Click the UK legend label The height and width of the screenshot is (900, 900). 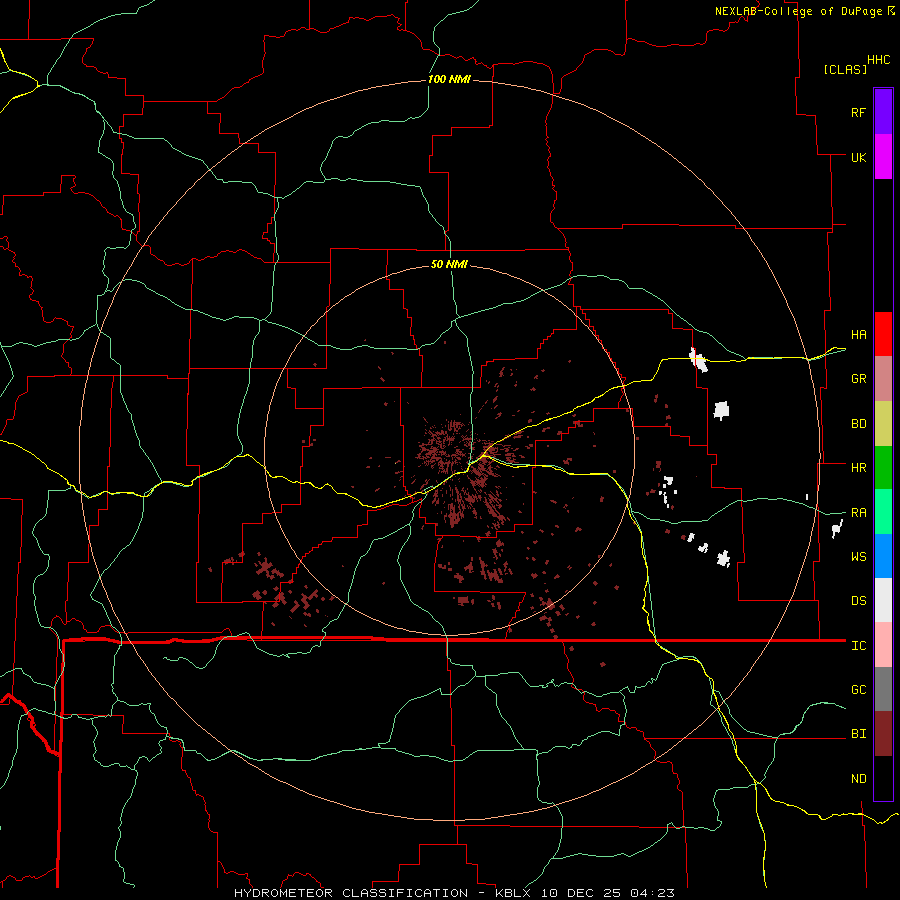coord(858,157)
